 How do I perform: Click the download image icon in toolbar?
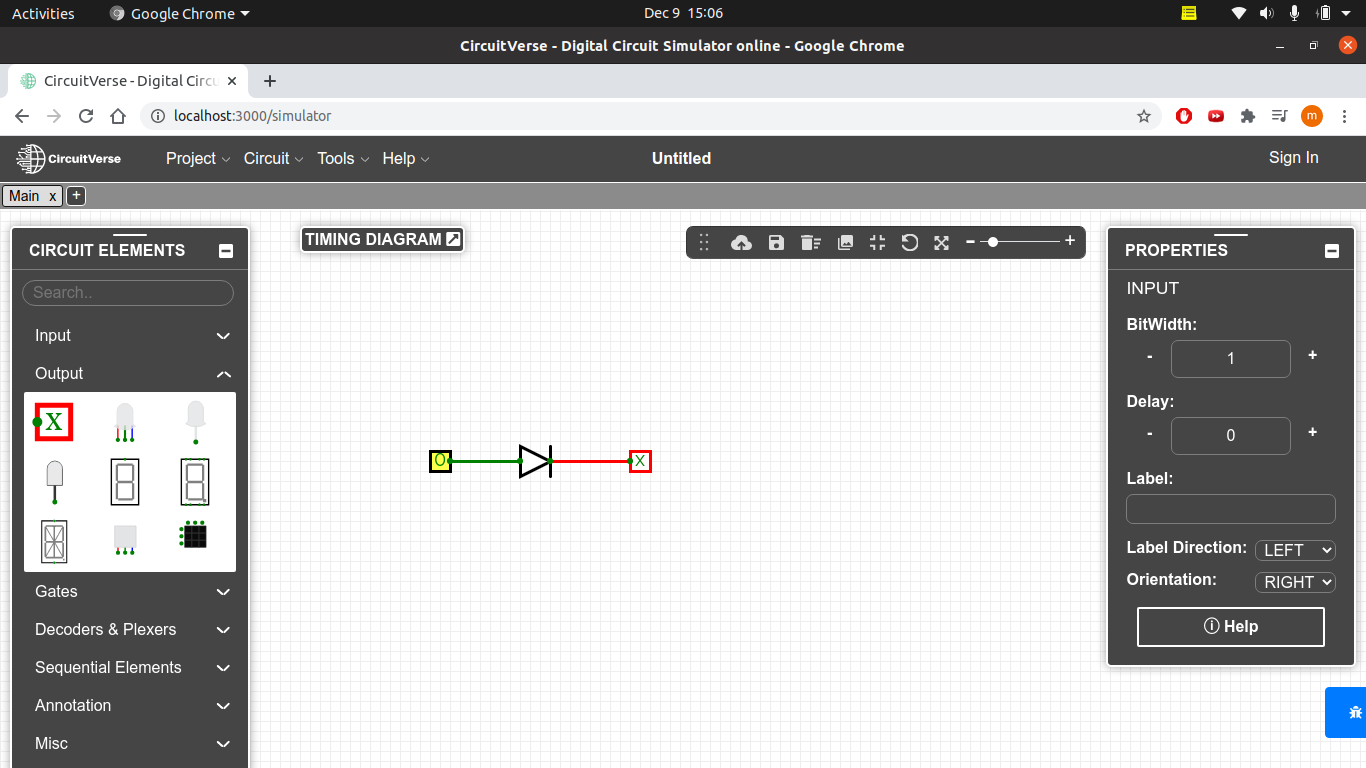(845, 242)
